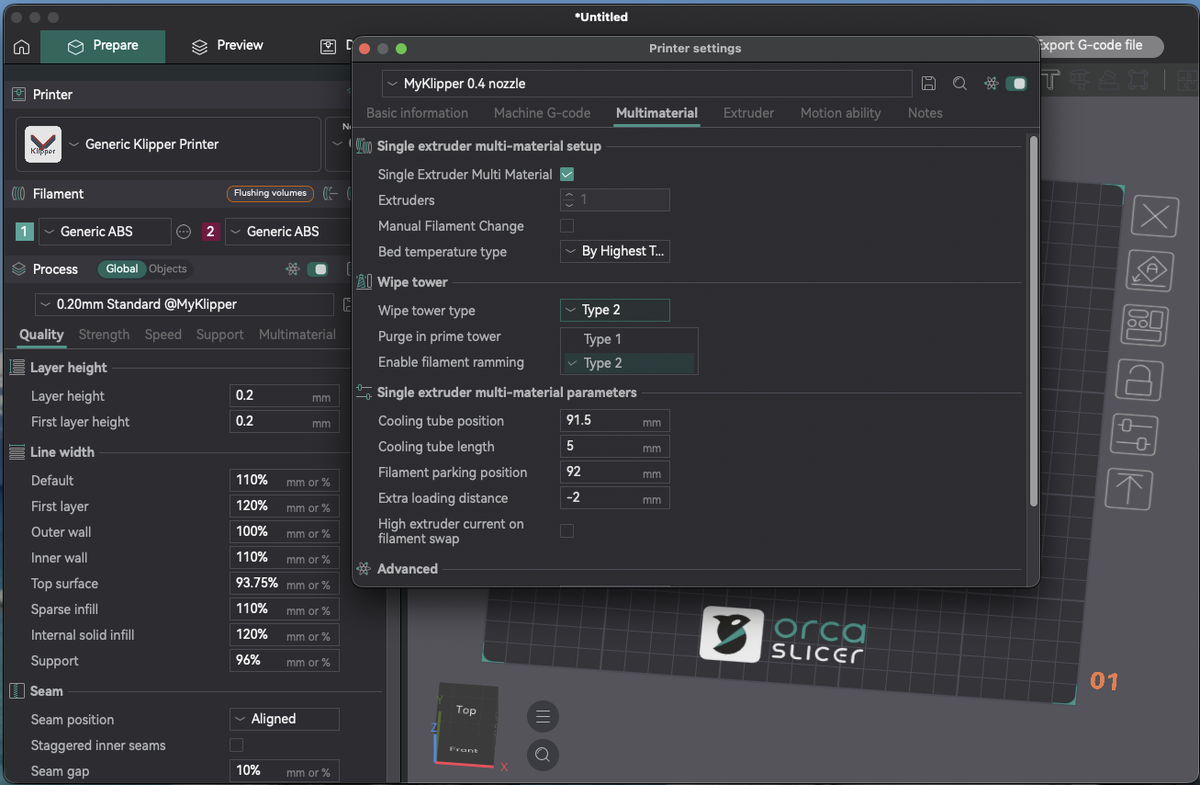Open the Seam position Aligned dropdown

tap(284, 719)
